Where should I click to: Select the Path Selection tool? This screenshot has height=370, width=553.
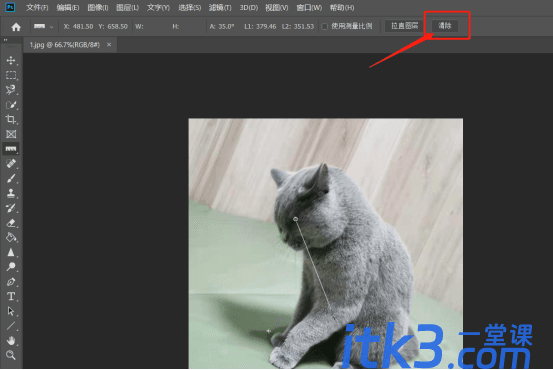click(11, 311)
